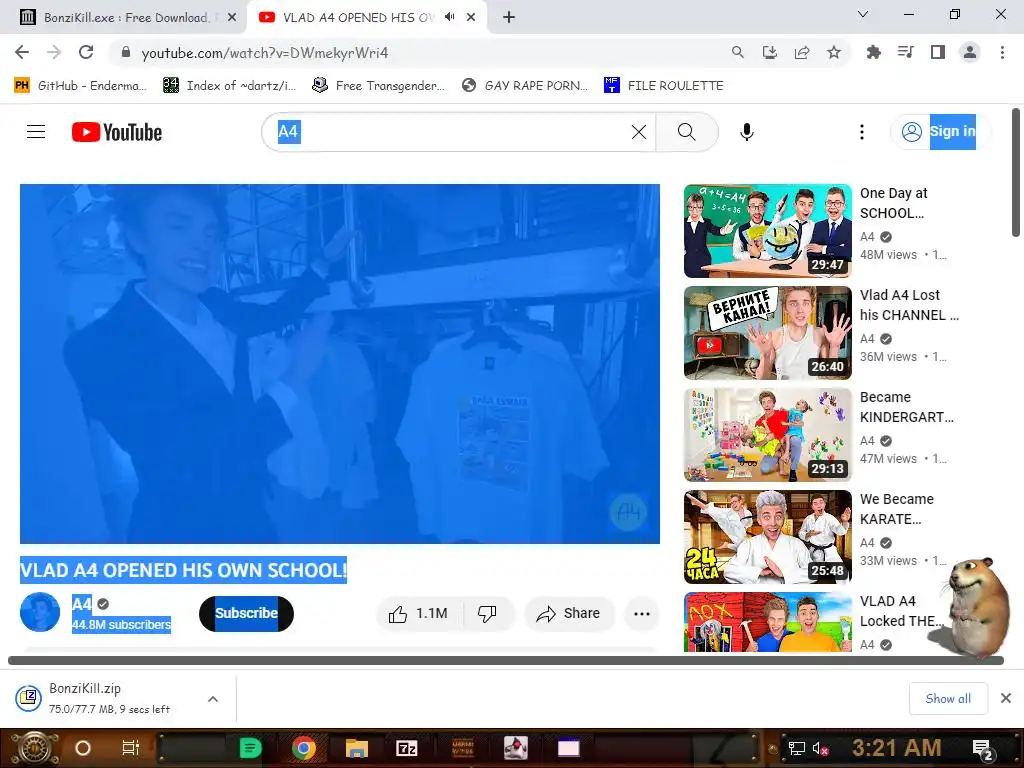Open Became KINDERGART... video thumbnail
The width and height of the screenshot is (1024, 768).
coord(767,435)
